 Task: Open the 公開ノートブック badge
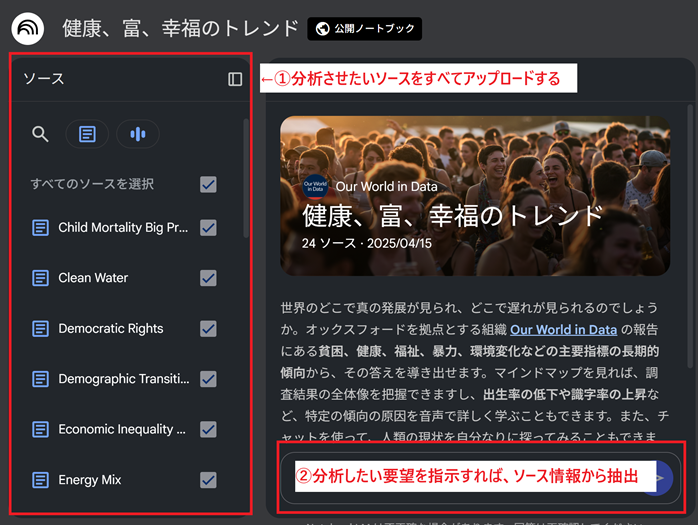point(365,29)
